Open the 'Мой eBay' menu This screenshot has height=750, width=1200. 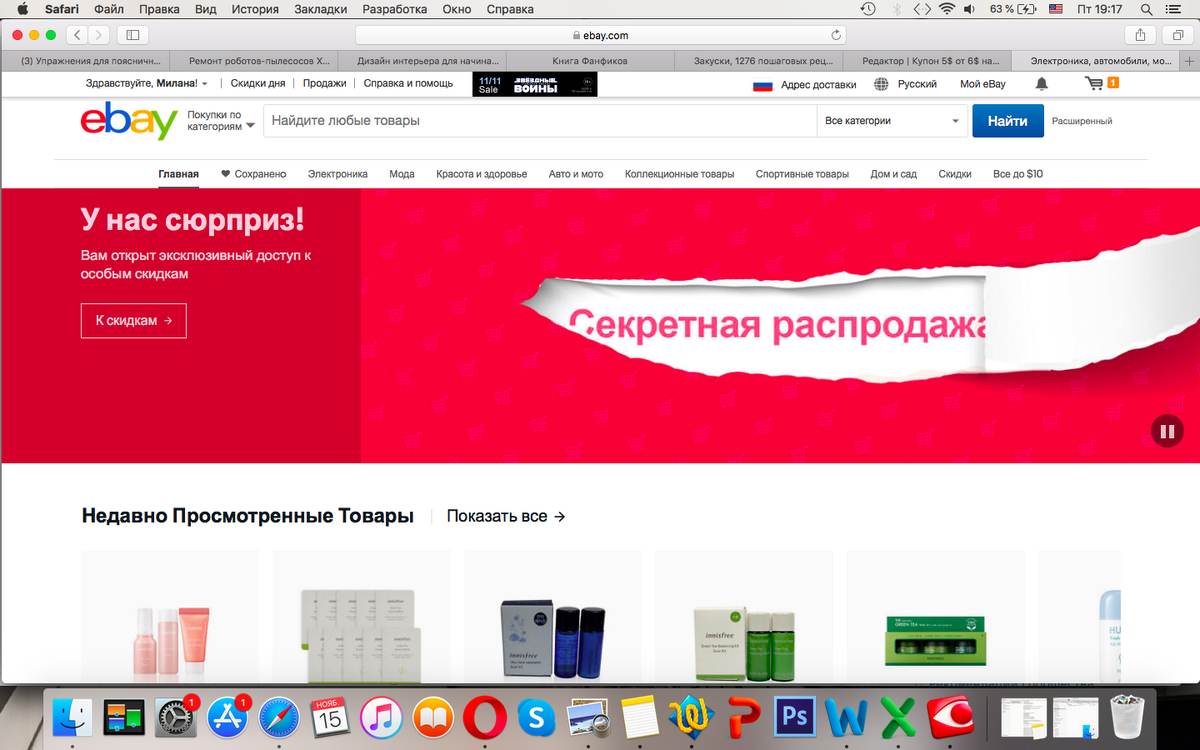(983, 84)
